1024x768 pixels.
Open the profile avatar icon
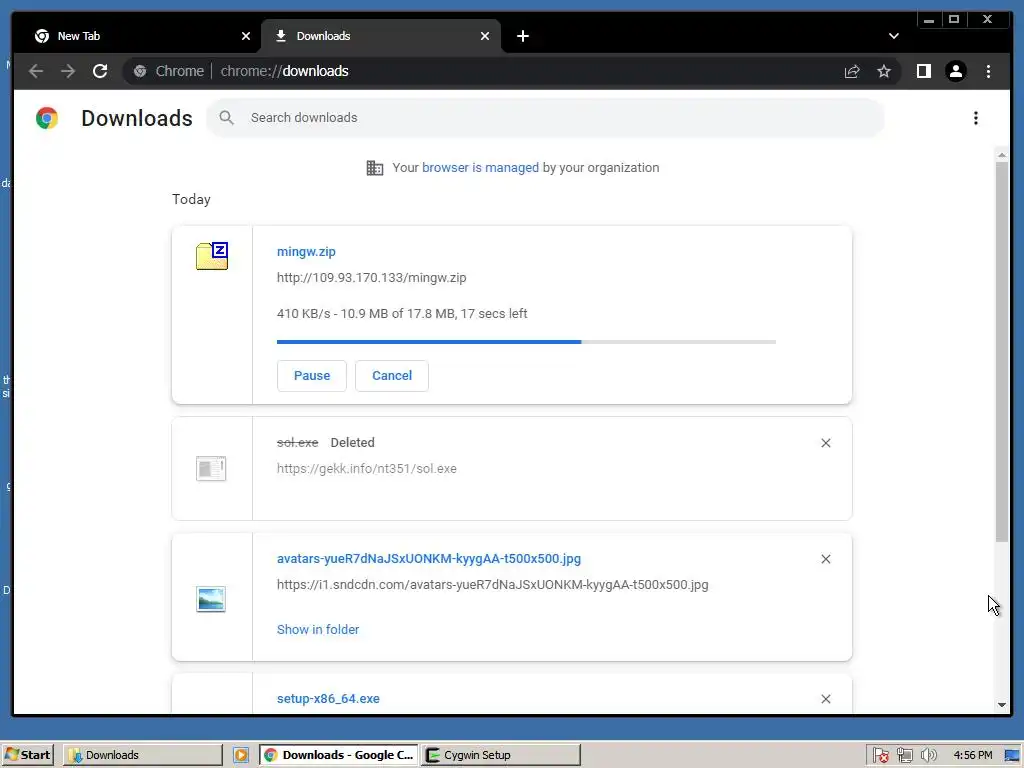[x=956, y=71]
